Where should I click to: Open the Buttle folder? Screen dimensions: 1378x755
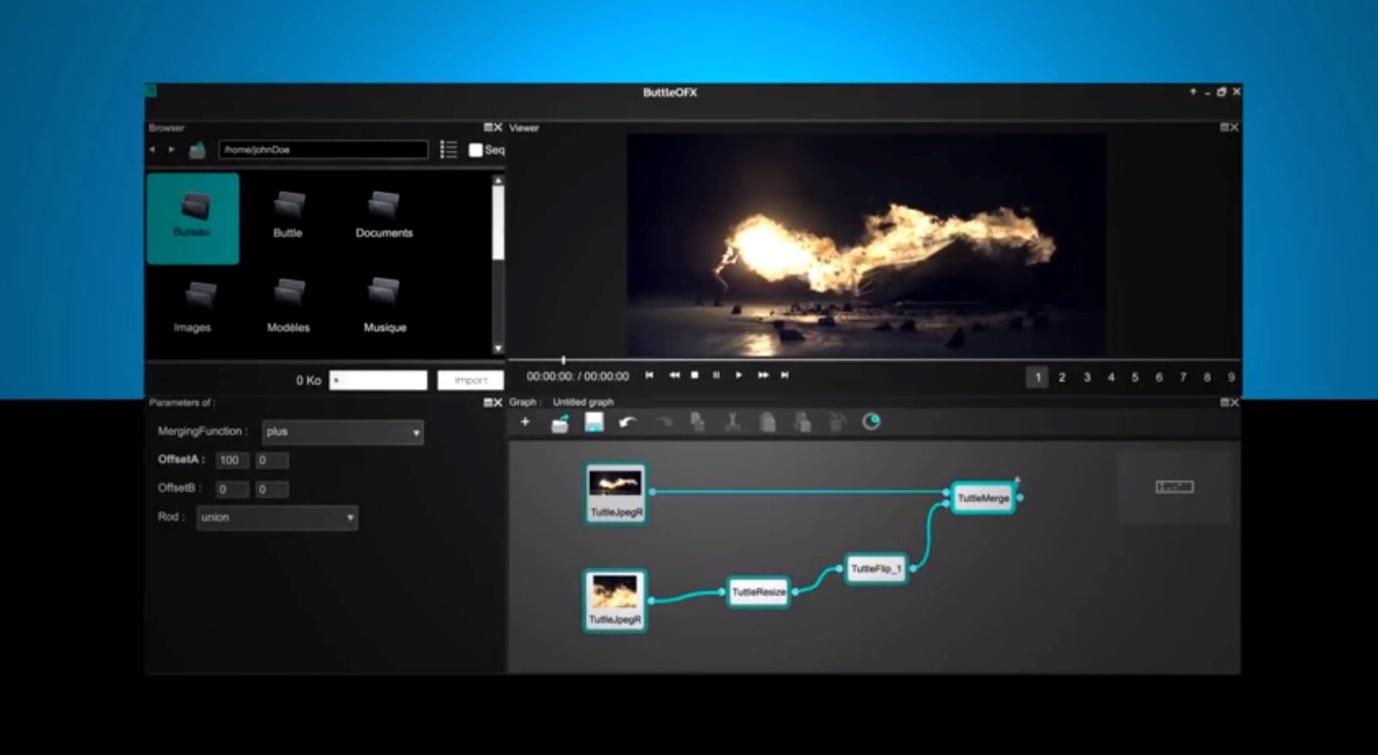pos(288,216)
